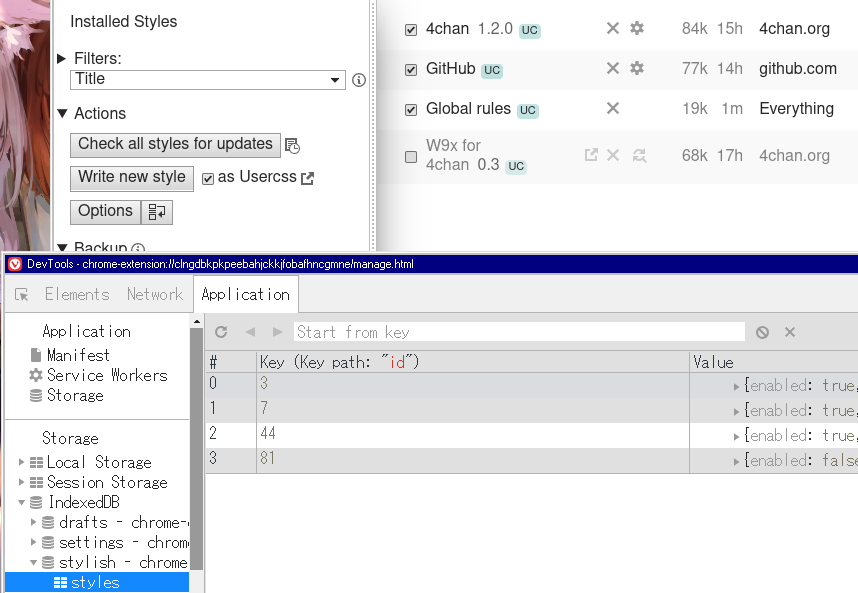Delete the GitHub style
Screen dimensions: 858x593
coord(613,69)
